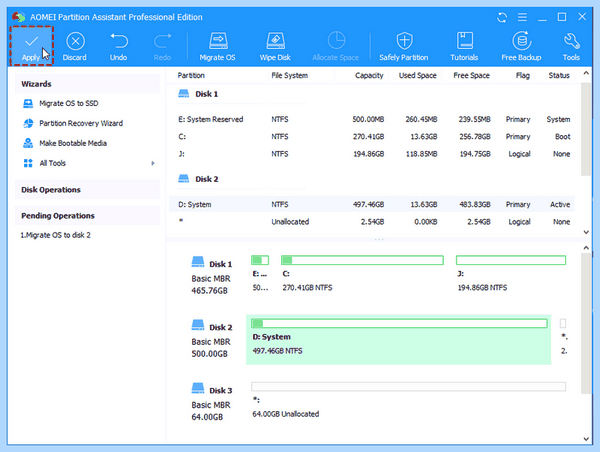Open Partition Recovery Wizard
Viewport: 600px width, 452px height.
pos(73,123)
